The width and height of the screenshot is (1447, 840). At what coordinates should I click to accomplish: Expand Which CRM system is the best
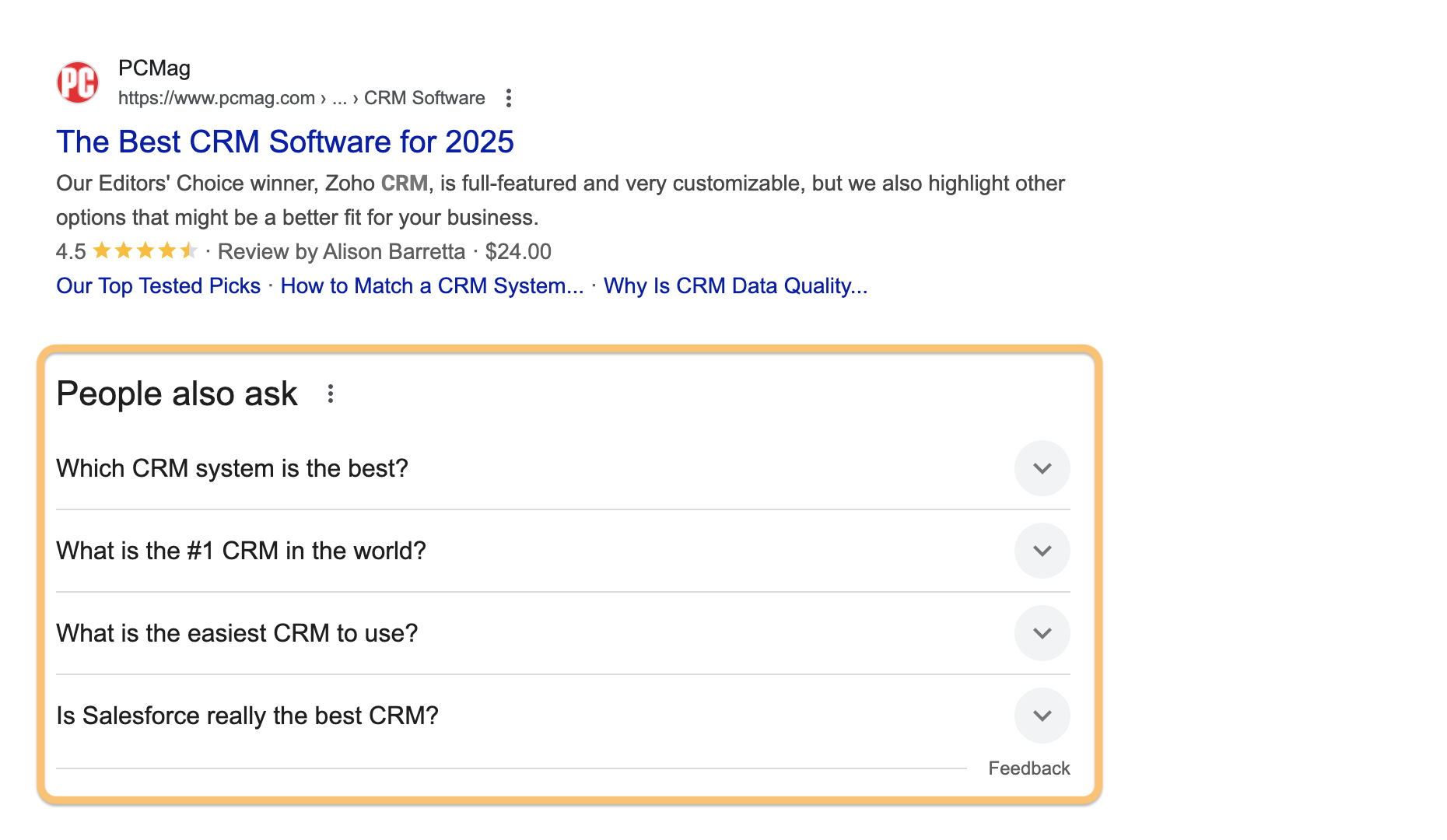click(563, 468)
